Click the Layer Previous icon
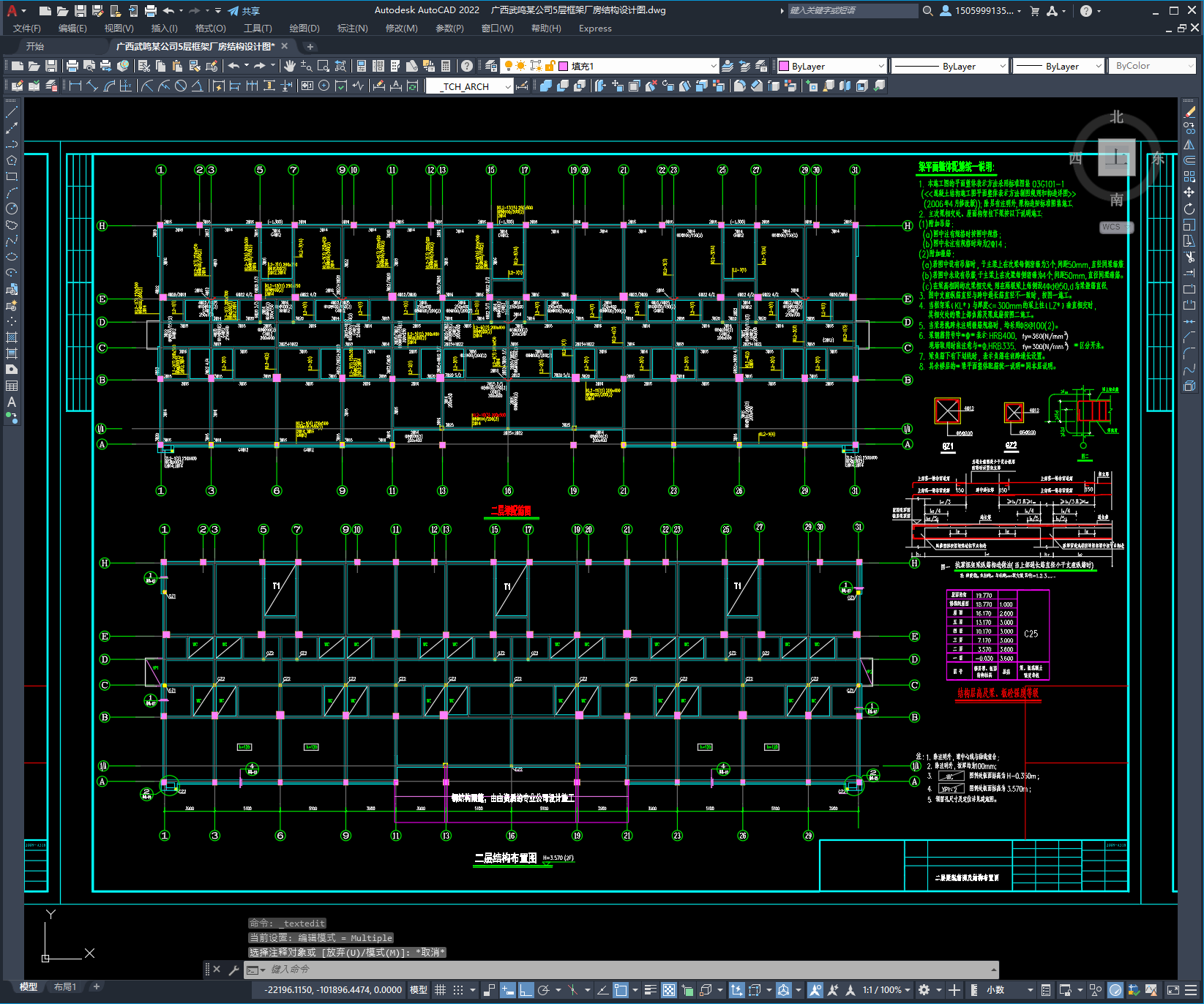The image size is (1204, 1004). click(x=744, y=66)
